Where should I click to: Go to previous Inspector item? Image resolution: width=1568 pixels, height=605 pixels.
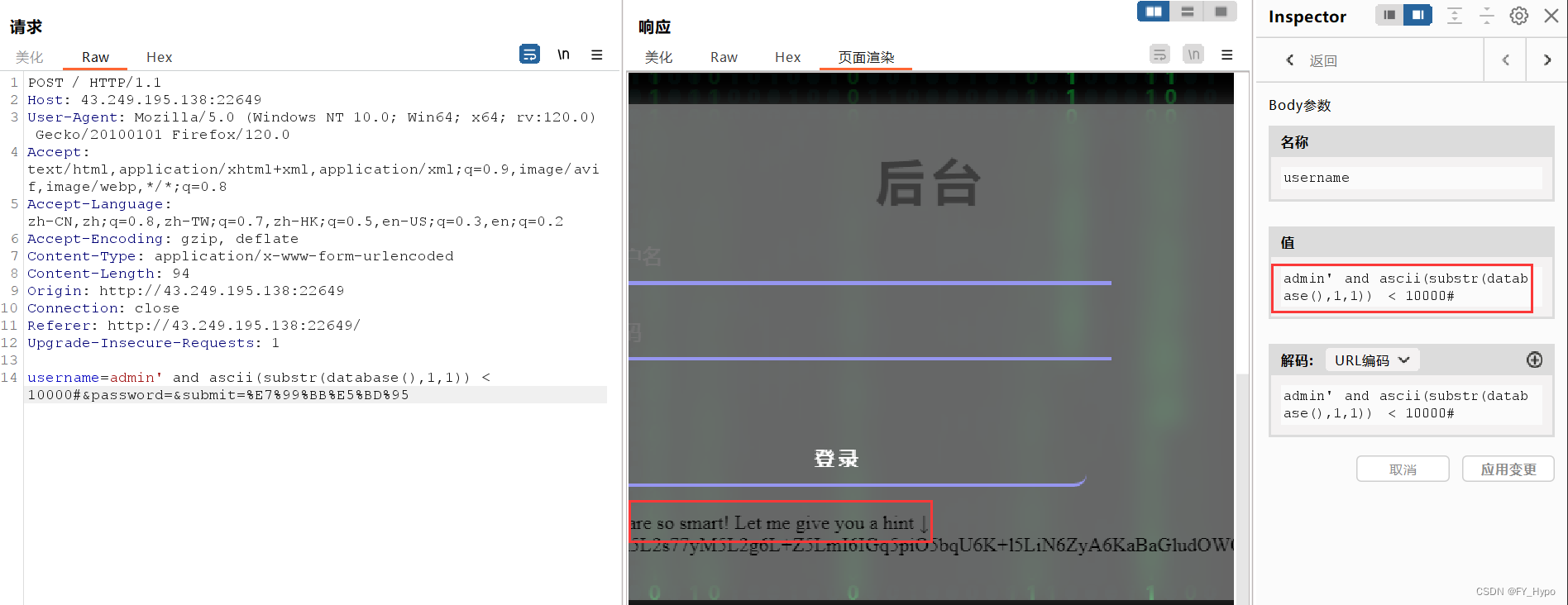point(1506,60)
